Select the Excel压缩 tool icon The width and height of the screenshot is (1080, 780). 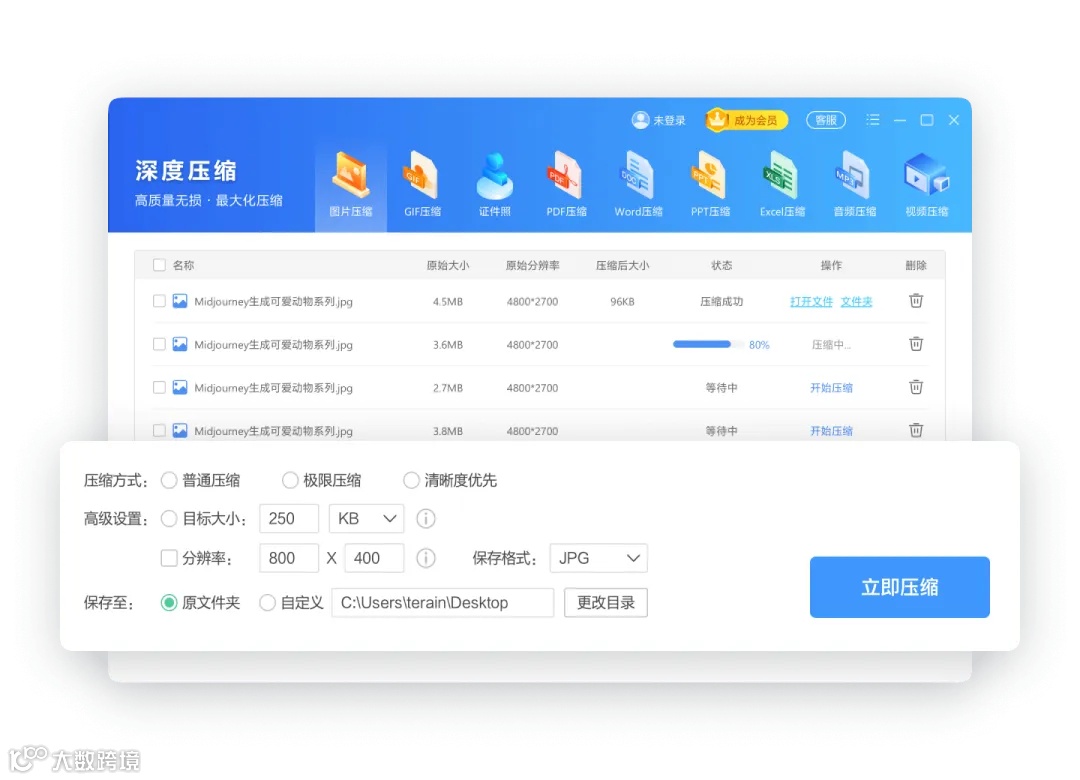tap(782, 180)
